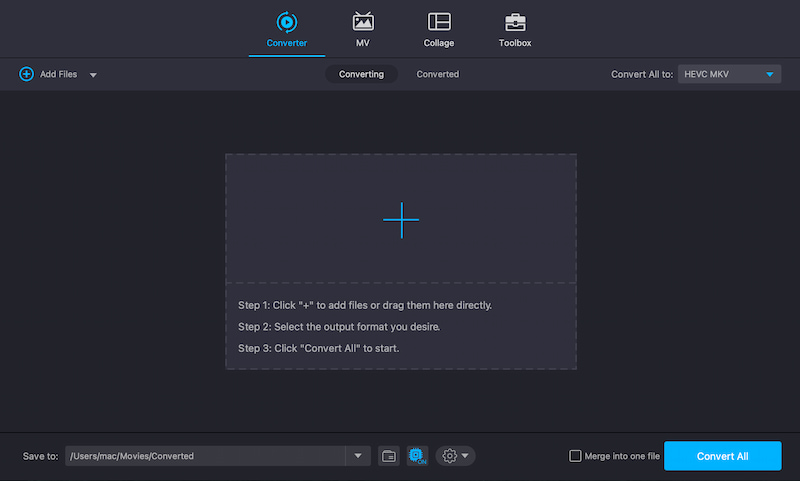This screenshot has height=481, width=800.
Task: Click the 'Step 1' instruction text
Action: (365, 305)
